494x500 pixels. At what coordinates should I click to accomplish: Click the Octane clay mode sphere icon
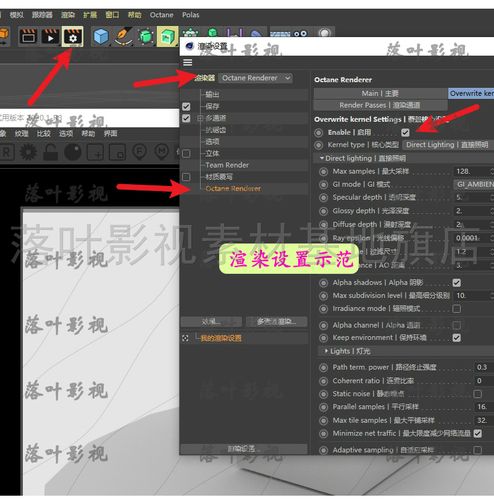click(x=73, y=152)
